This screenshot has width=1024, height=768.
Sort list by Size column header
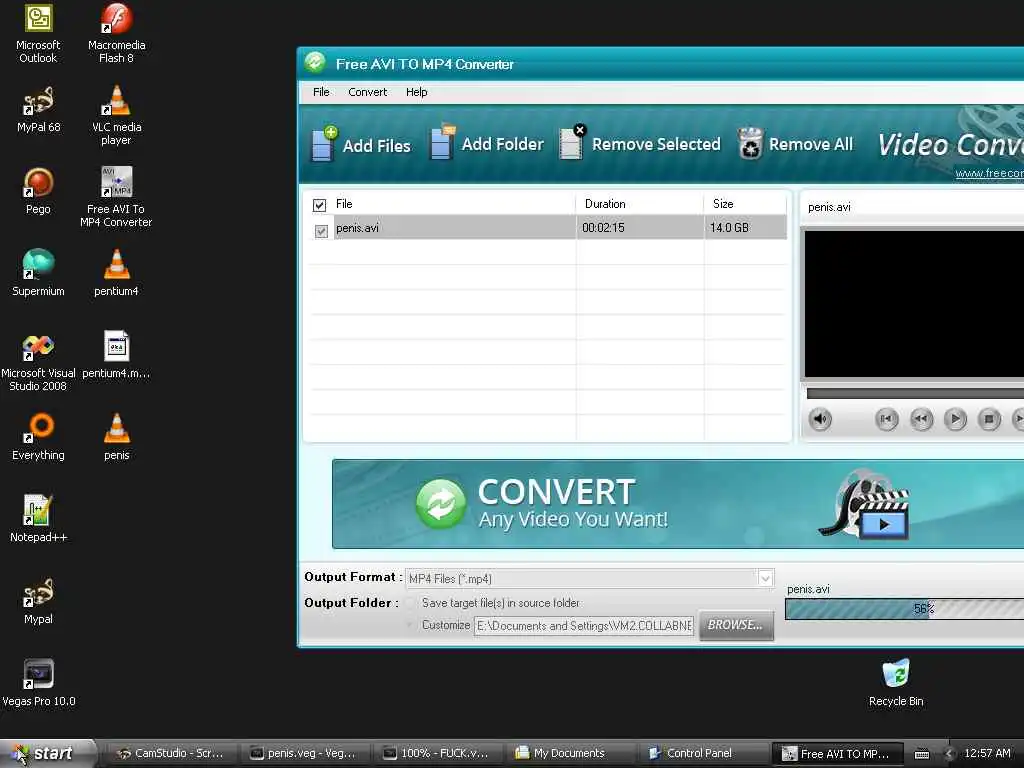[745, 204]
